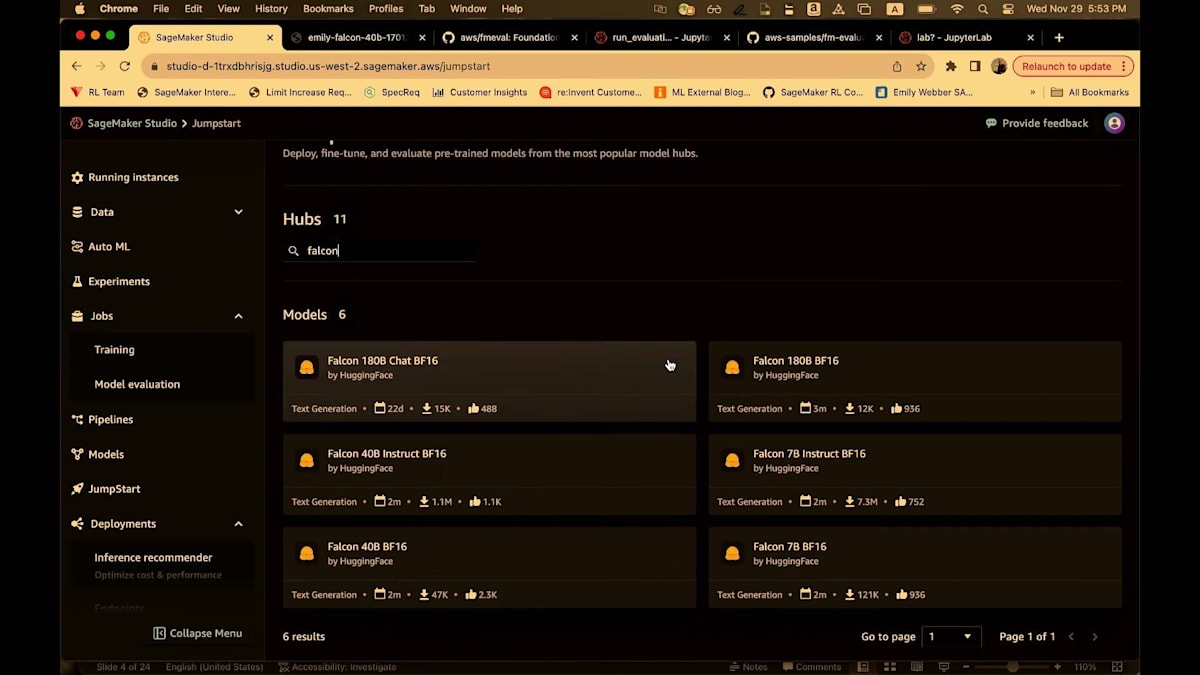Image resolution: width=1200 pixels, height=675 pixels.
Task: Open Experiments from sidebar
Action: pos(110,281)
